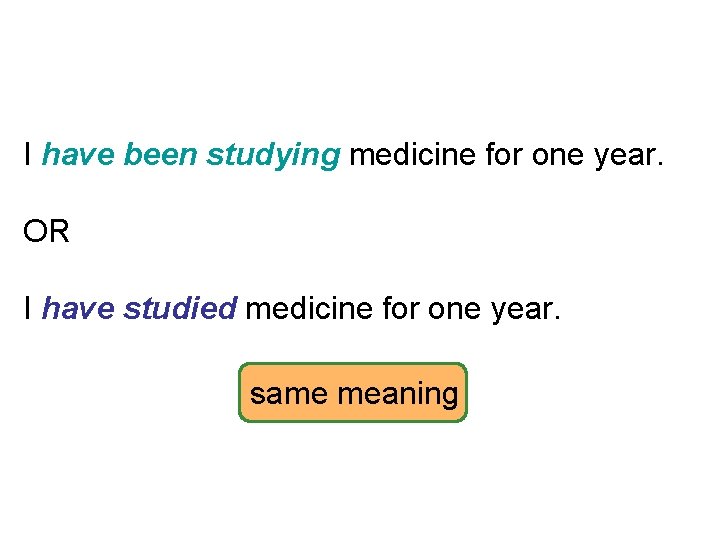Click the word "same" in orange box
Screen dimensions: 720x540
[x=289, y=394]
